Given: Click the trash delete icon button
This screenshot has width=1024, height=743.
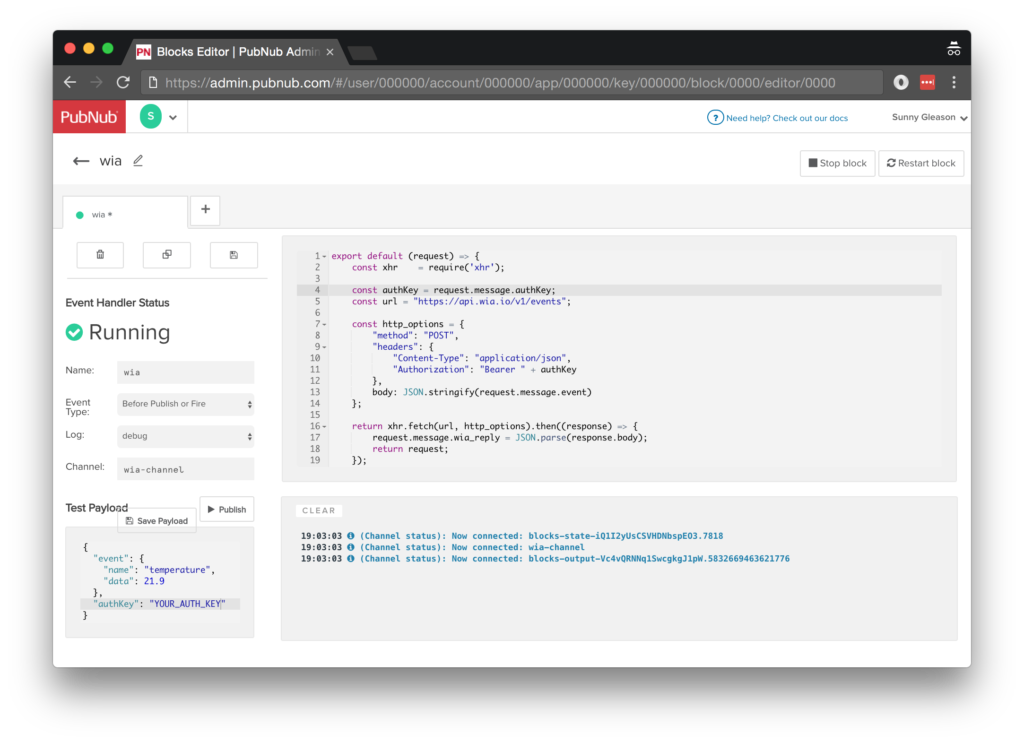Looking at the screenshot, I should tap(100, 255).
